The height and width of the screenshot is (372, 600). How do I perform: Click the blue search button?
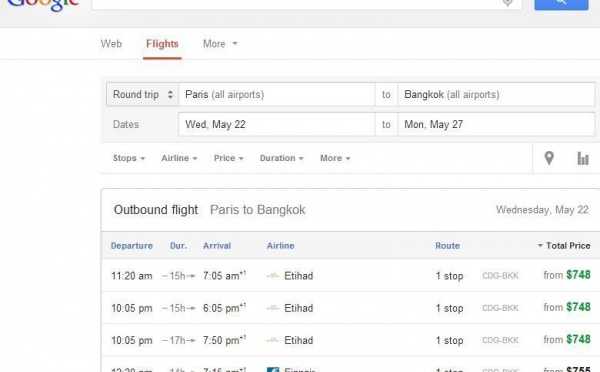pos(561,3)
